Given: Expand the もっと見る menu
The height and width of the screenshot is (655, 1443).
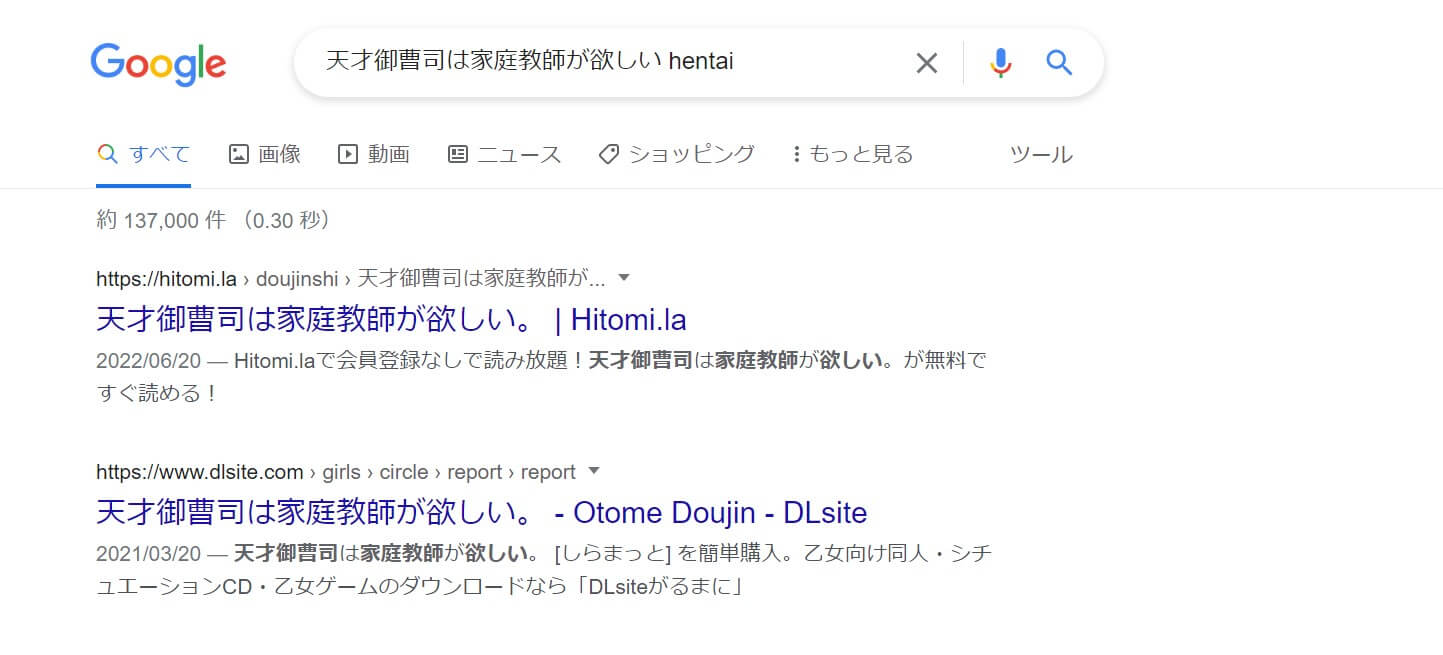Looking at the screenshot, I should [x=853, y=154].
